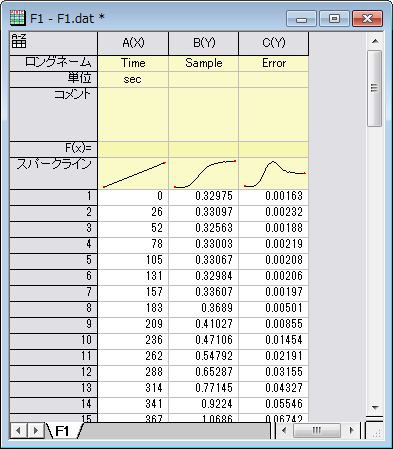
Task: Click cell with value 0.77145
Action: point(204,389)
